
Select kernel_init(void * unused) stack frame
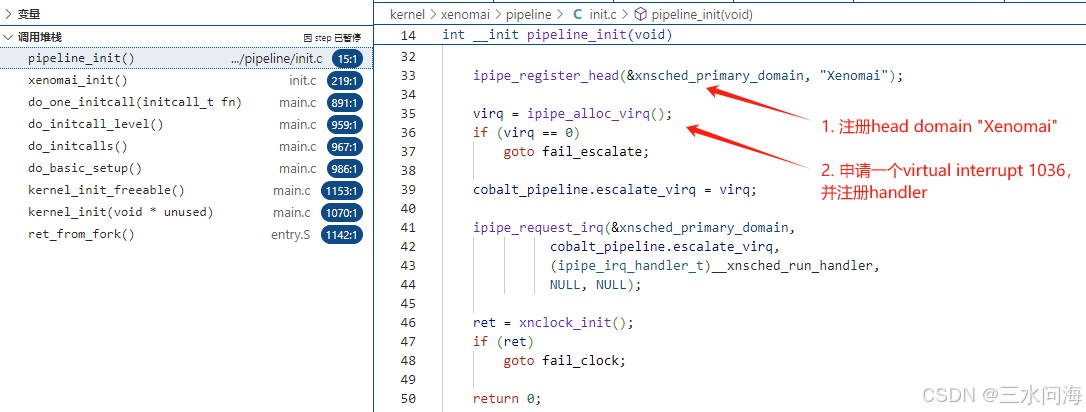(x=187, y=213)
